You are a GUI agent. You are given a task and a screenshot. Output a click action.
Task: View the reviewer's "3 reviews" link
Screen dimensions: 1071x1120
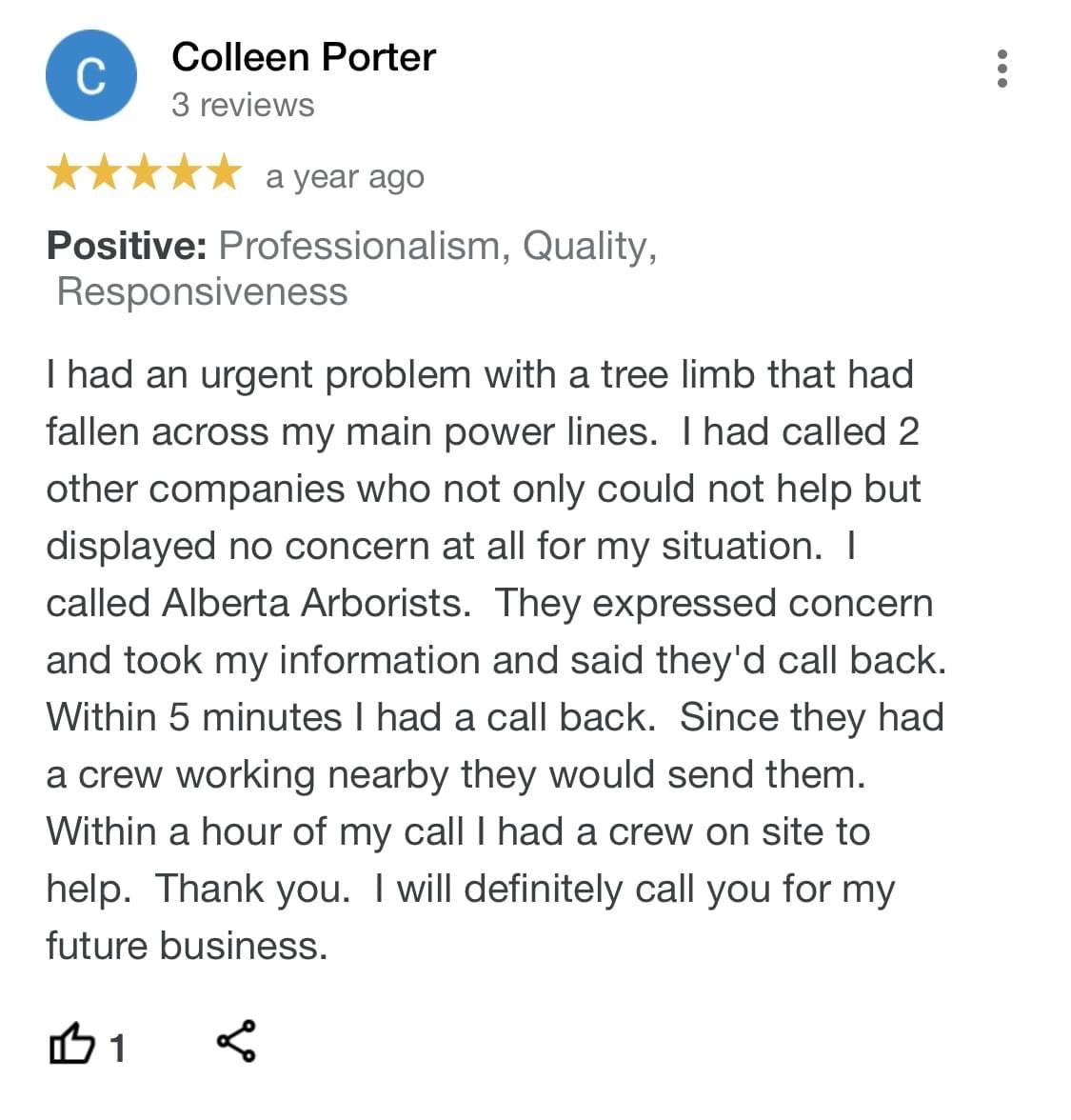[243, 105]
